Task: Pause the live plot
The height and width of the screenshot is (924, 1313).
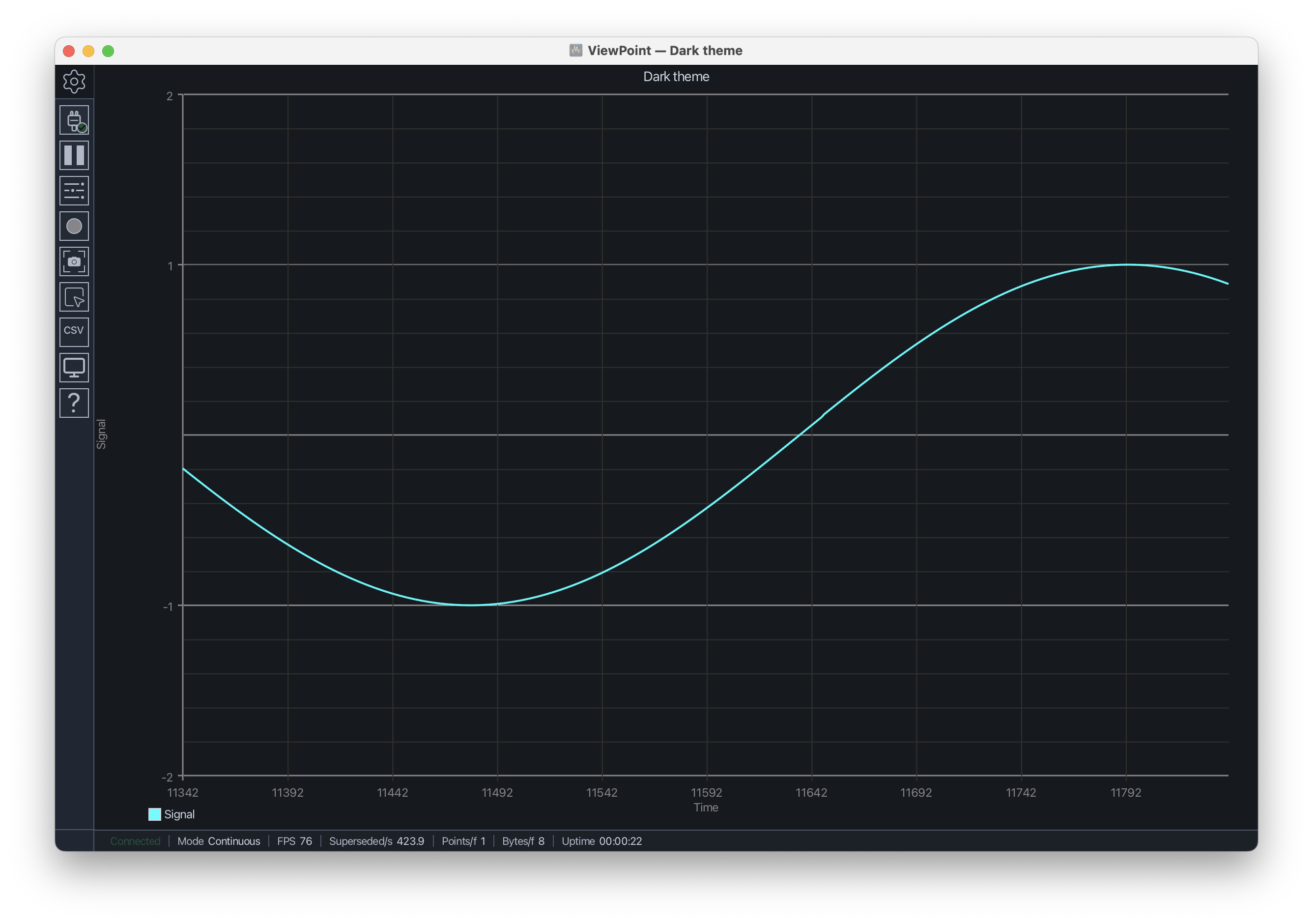Action: tap(74, 156)
